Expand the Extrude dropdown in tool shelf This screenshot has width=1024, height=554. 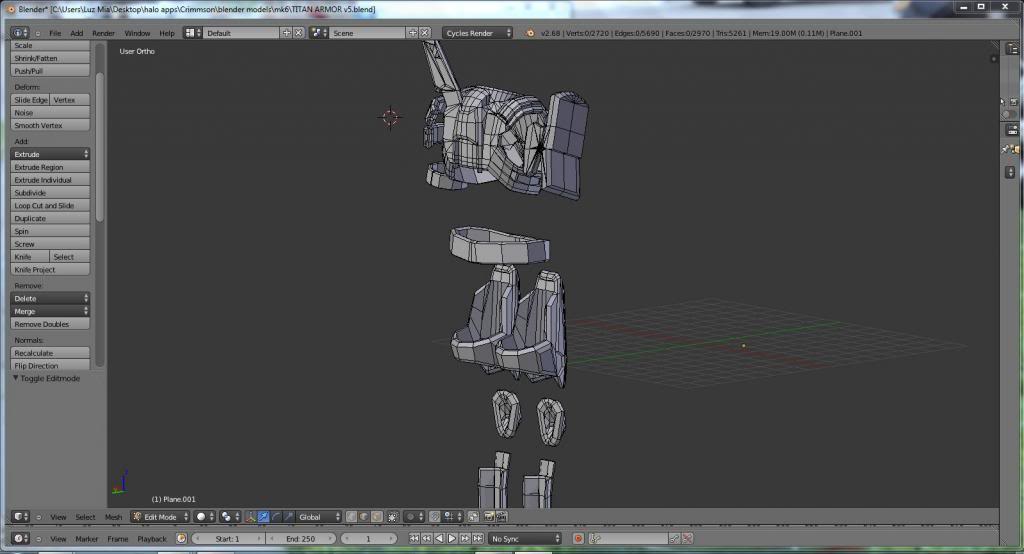[50, 154]
